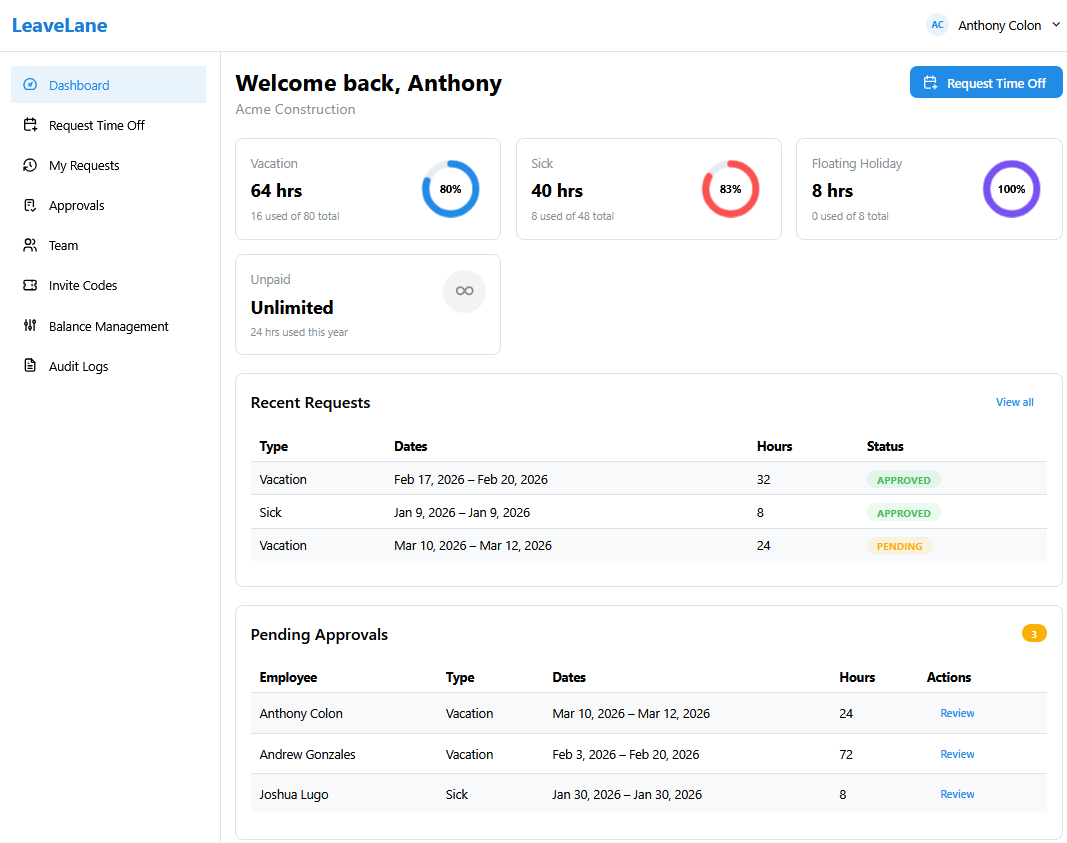The width and height of the screenshot is (1067, 843).
Task: Click the Acme Construction company name
Action: coord(295,110)
